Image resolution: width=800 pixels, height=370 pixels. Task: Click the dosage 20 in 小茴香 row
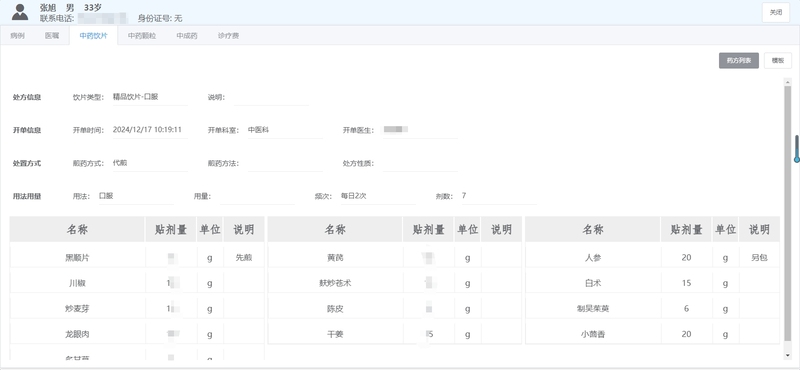click(x=686, y=334)
